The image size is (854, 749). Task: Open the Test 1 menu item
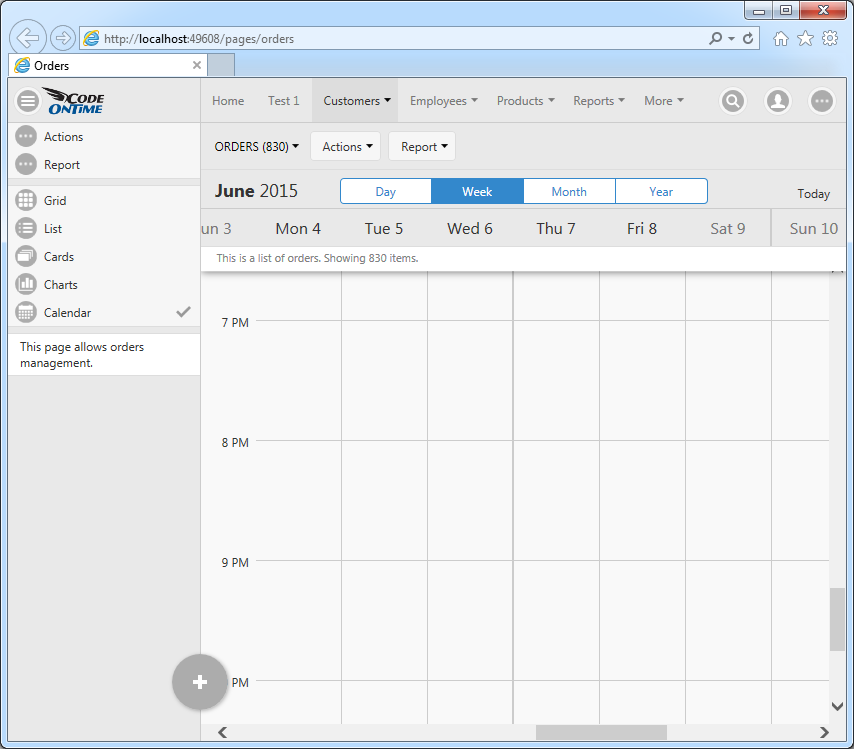coord(283,101)
